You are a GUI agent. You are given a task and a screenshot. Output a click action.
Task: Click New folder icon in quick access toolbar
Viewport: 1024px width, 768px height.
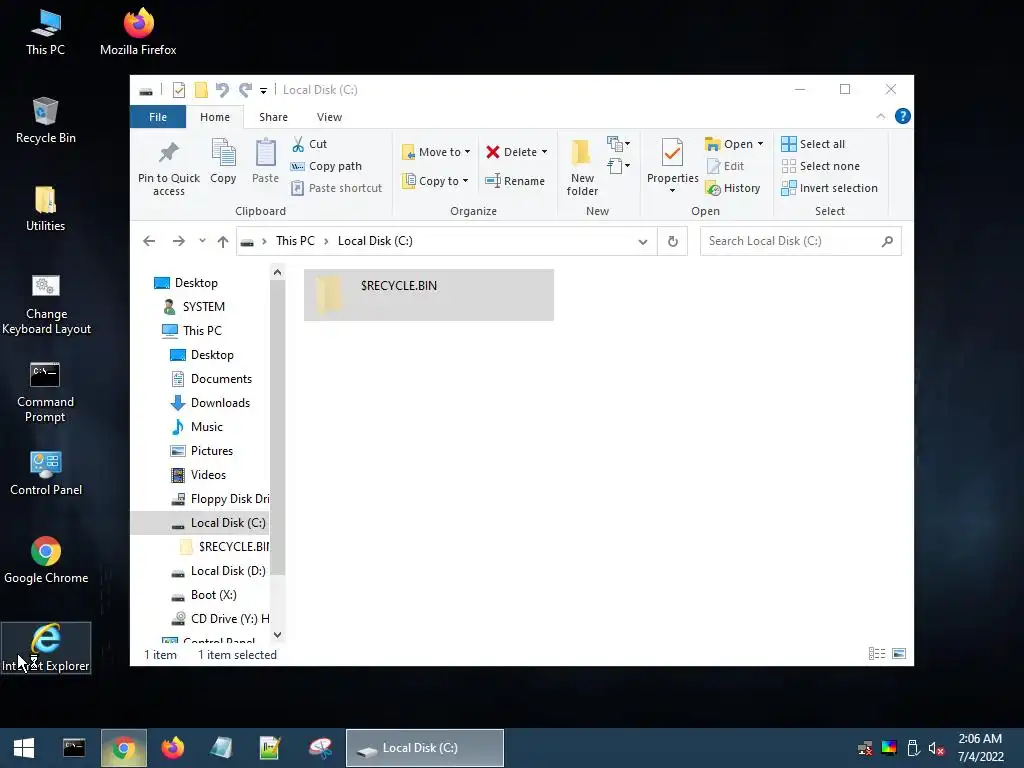coord(201,90)
